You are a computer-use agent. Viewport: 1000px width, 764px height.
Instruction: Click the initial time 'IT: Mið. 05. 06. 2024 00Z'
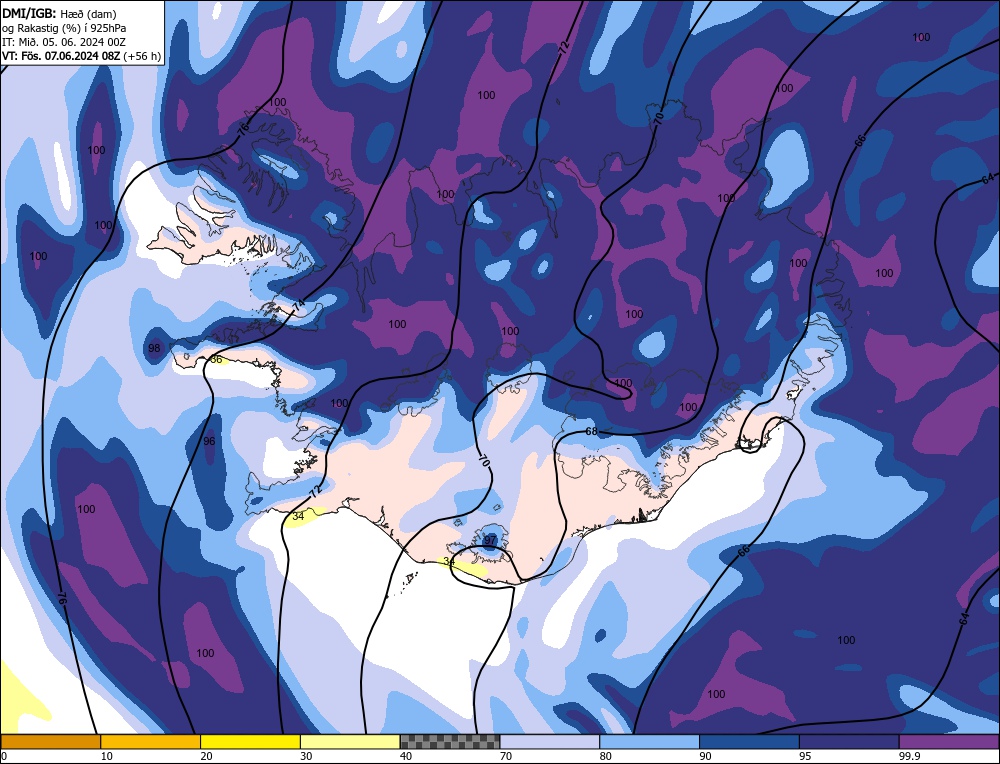pos(64,42)
